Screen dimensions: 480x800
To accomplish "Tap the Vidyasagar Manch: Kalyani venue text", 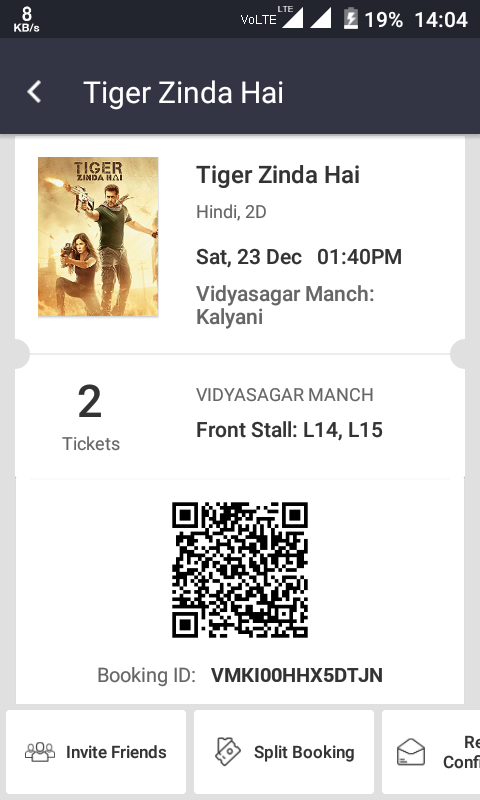I will tap(285, 305).
